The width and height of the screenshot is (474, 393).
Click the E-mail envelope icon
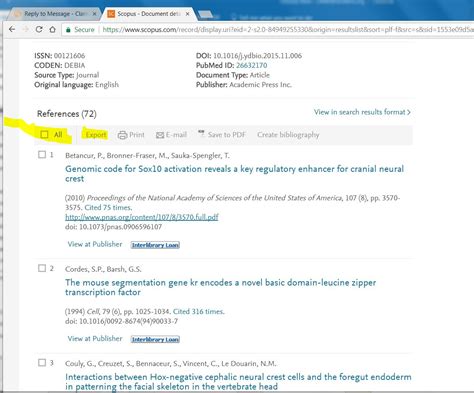point(160,135)
